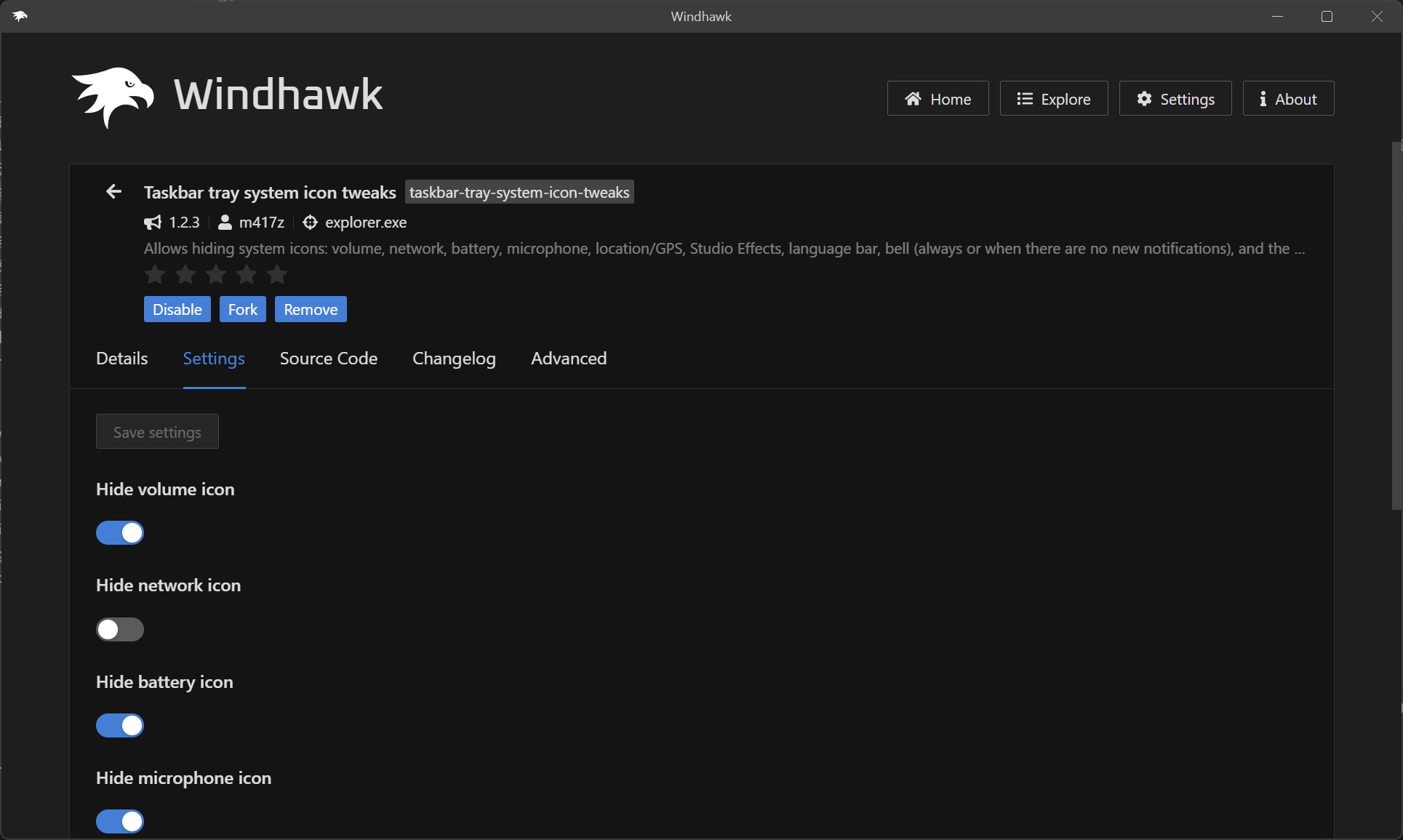Click the version megaphone icon
1403x840 pixels.
coord(153,223)
